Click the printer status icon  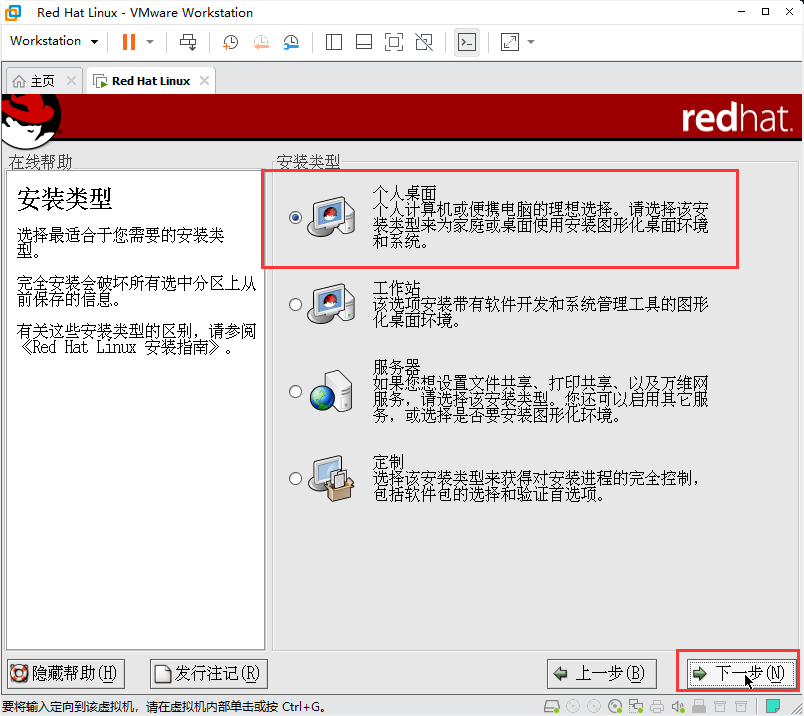click(x=657, y=707)
